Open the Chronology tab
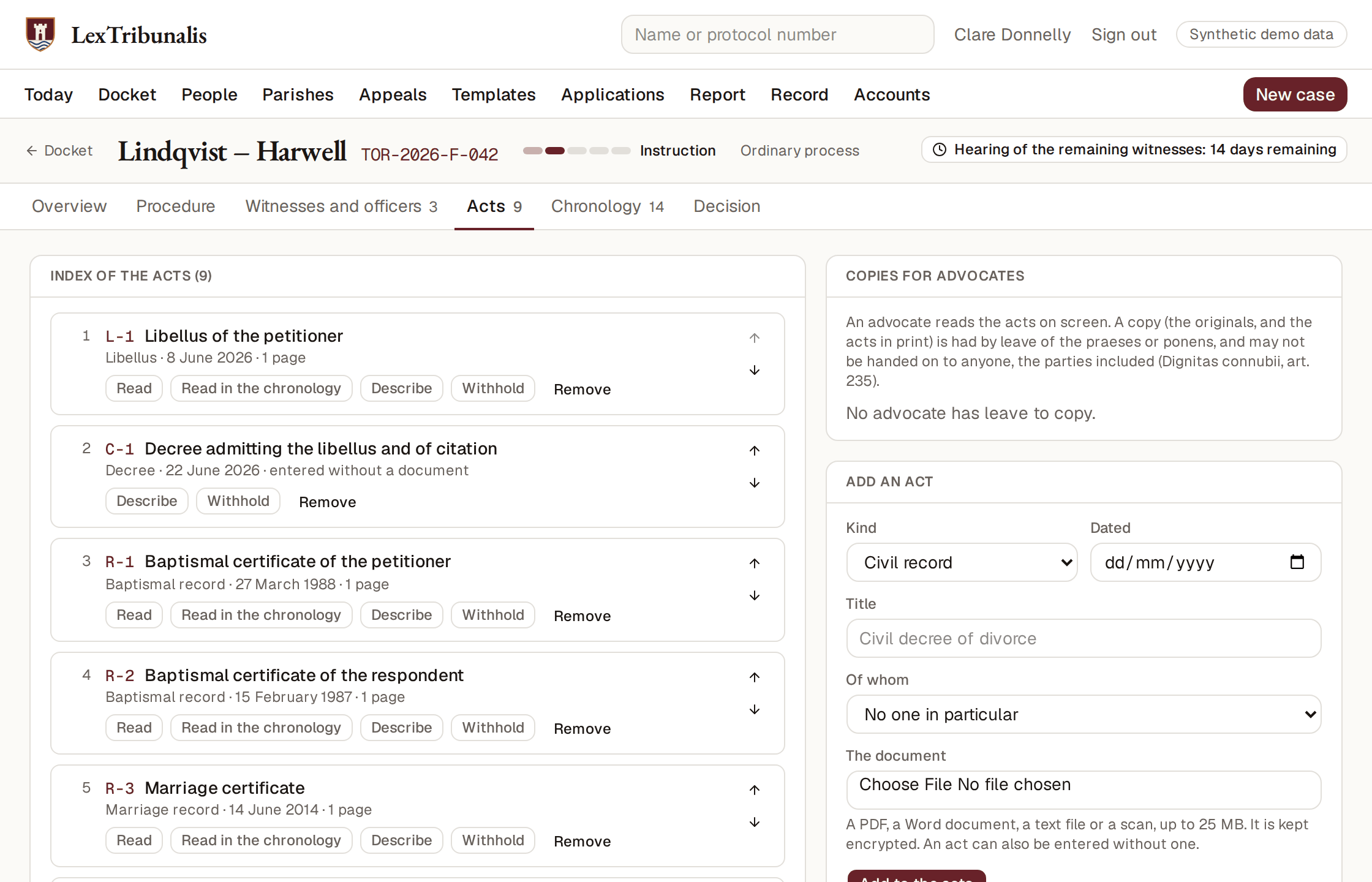The width and height of the screenshot is (1372, 882). click(x=607, y=206)
